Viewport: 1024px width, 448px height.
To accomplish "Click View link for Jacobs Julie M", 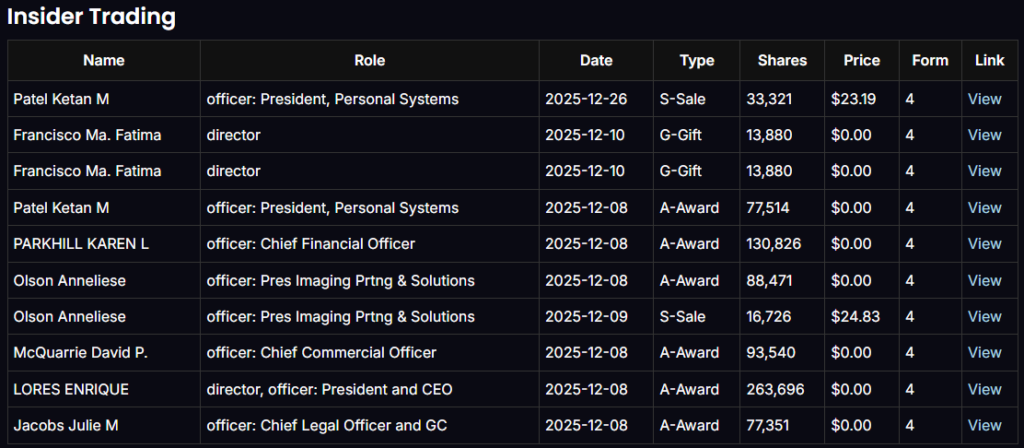I will point(984,425).
